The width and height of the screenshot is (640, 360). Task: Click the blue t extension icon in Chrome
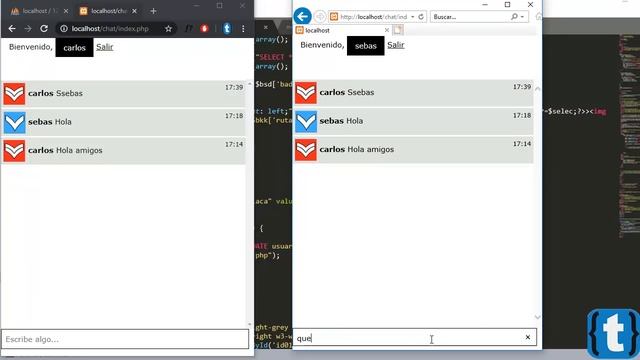[227, 29]
